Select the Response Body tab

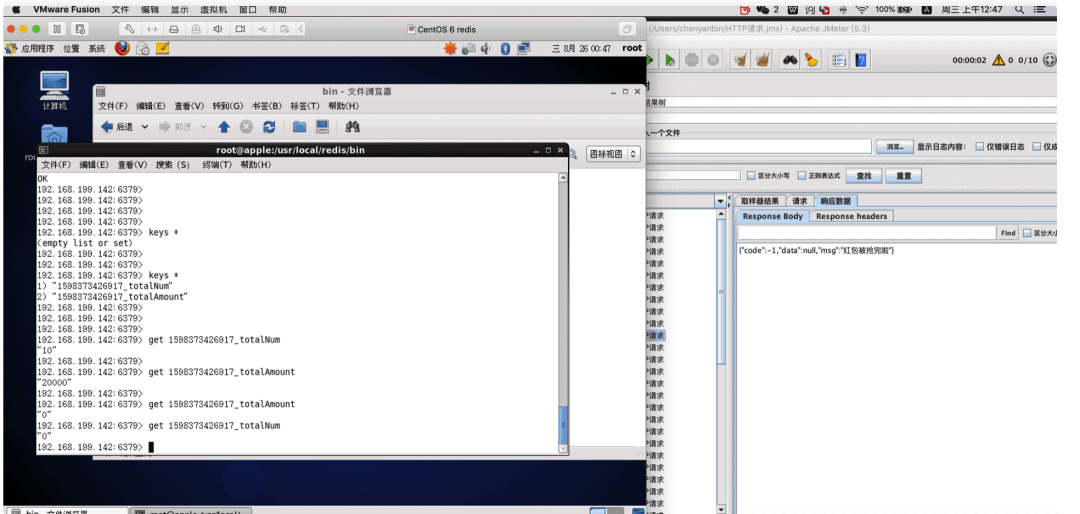(772, 216)
